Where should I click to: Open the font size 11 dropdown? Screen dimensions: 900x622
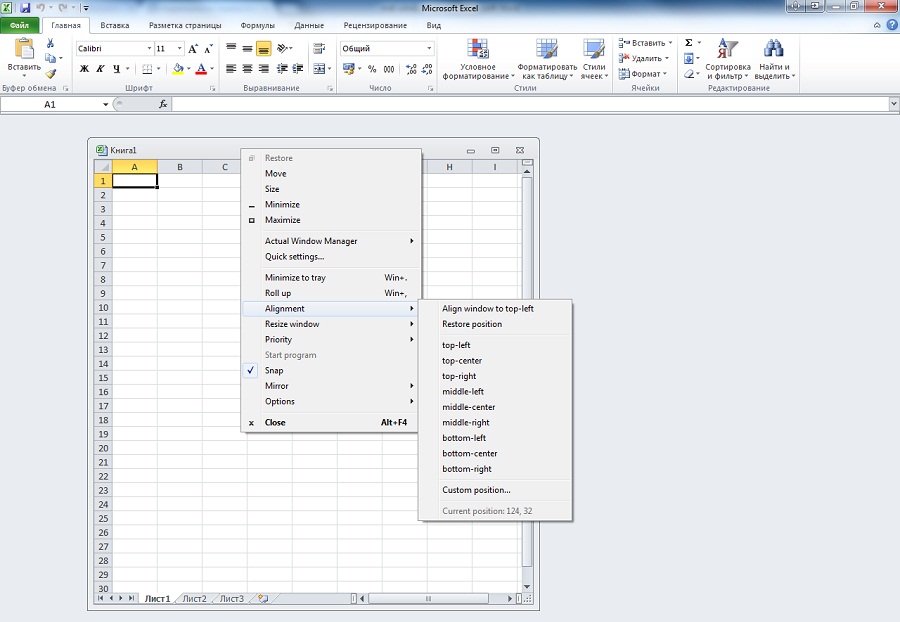click(180, 49)
